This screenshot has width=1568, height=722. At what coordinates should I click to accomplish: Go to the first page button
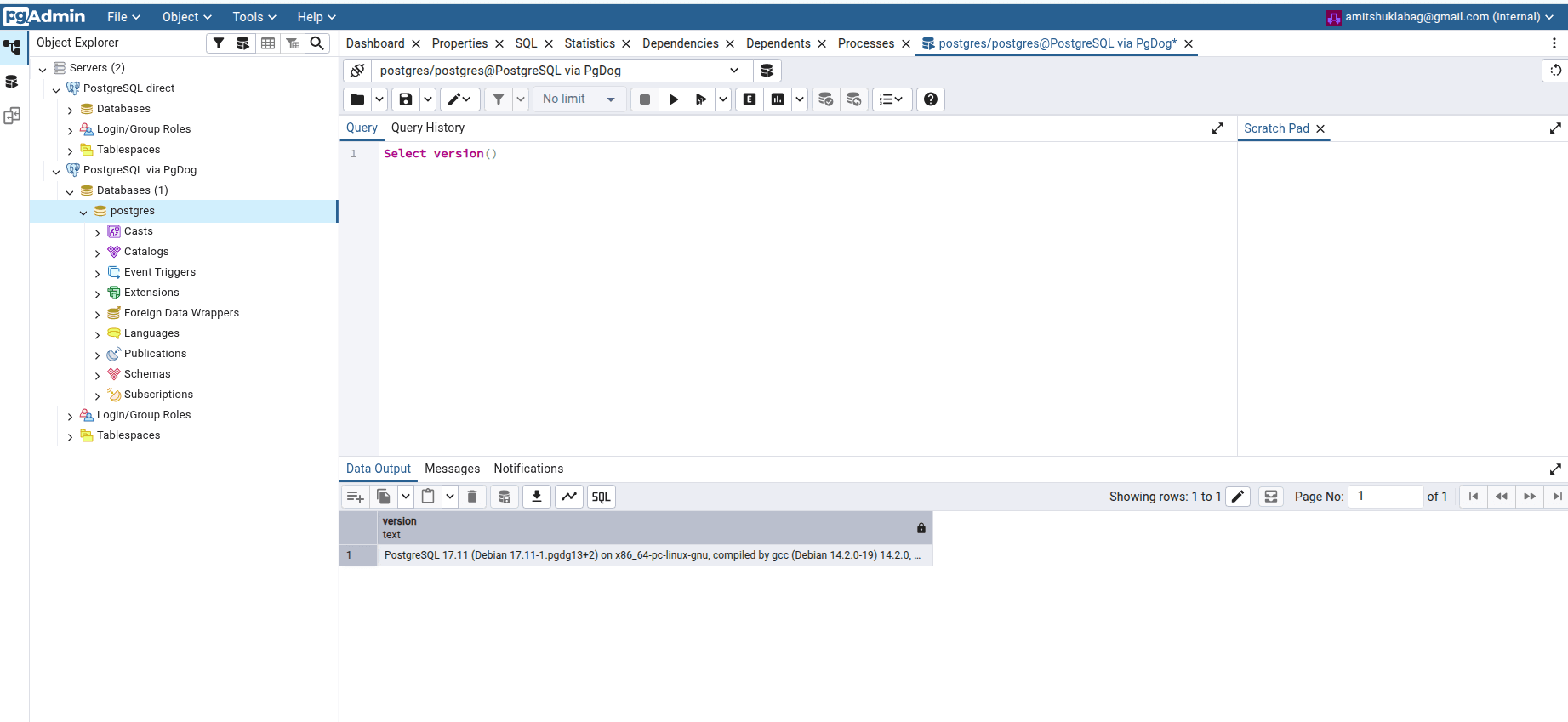click(x=1474, y=497)
